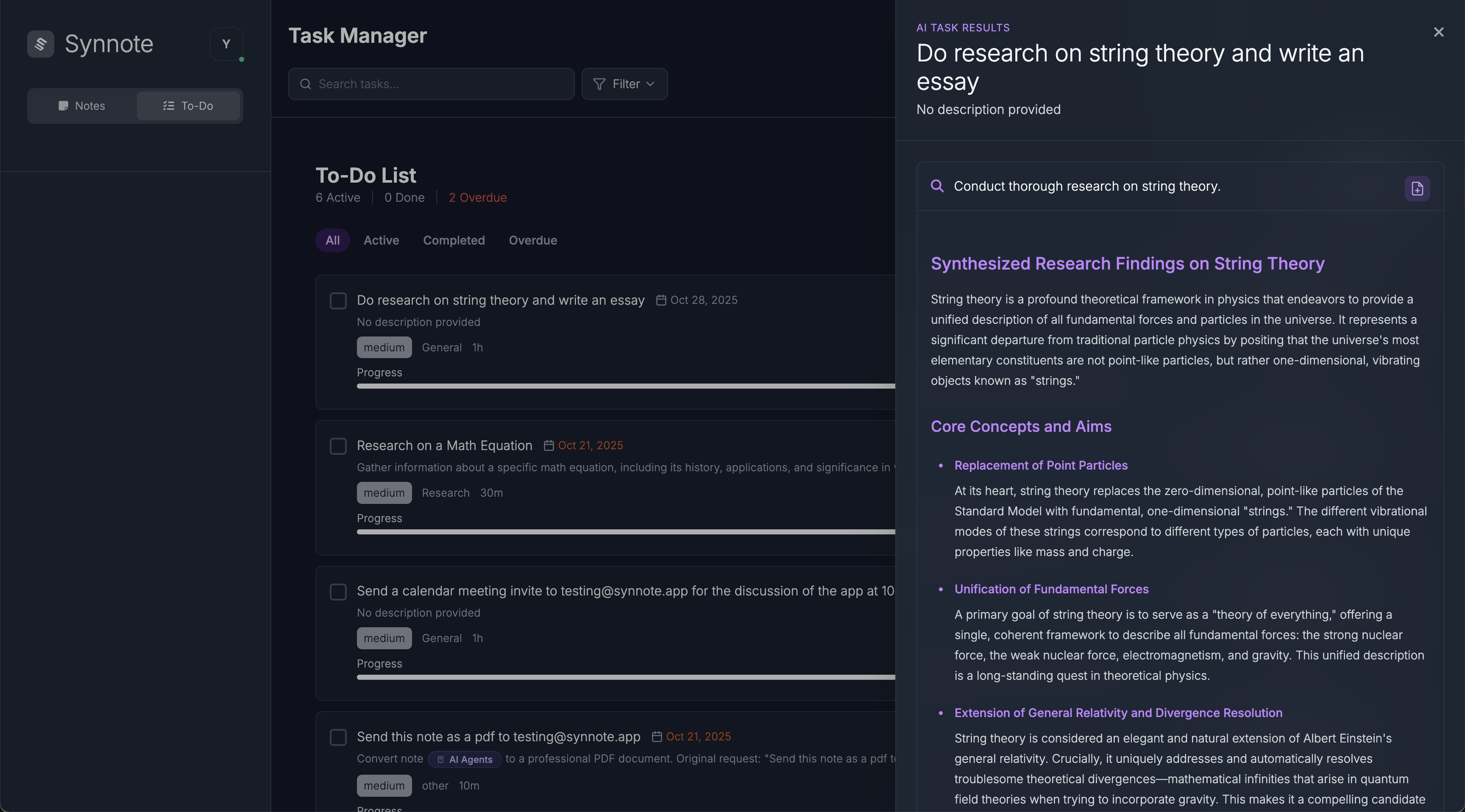Viewport: 1465px width, 812px height.
Task: Check the string theory essay task
Action: click(x=338, y=301)
